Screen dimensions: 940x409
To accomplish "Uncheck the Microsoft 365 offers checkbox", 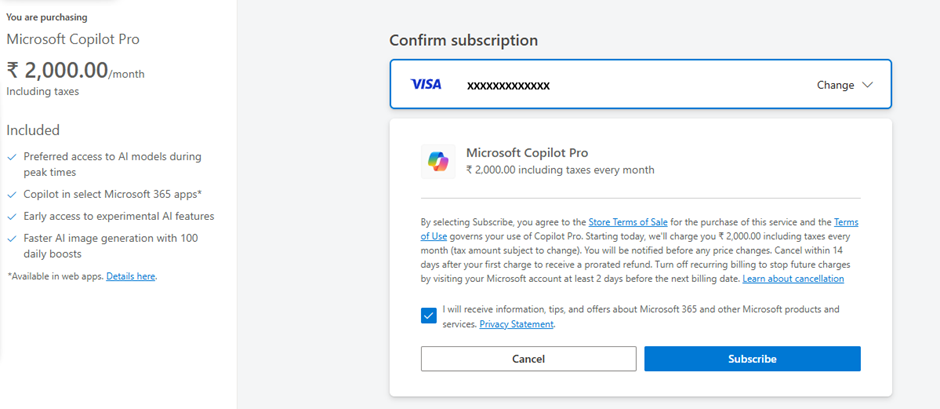I will [429, 316].
